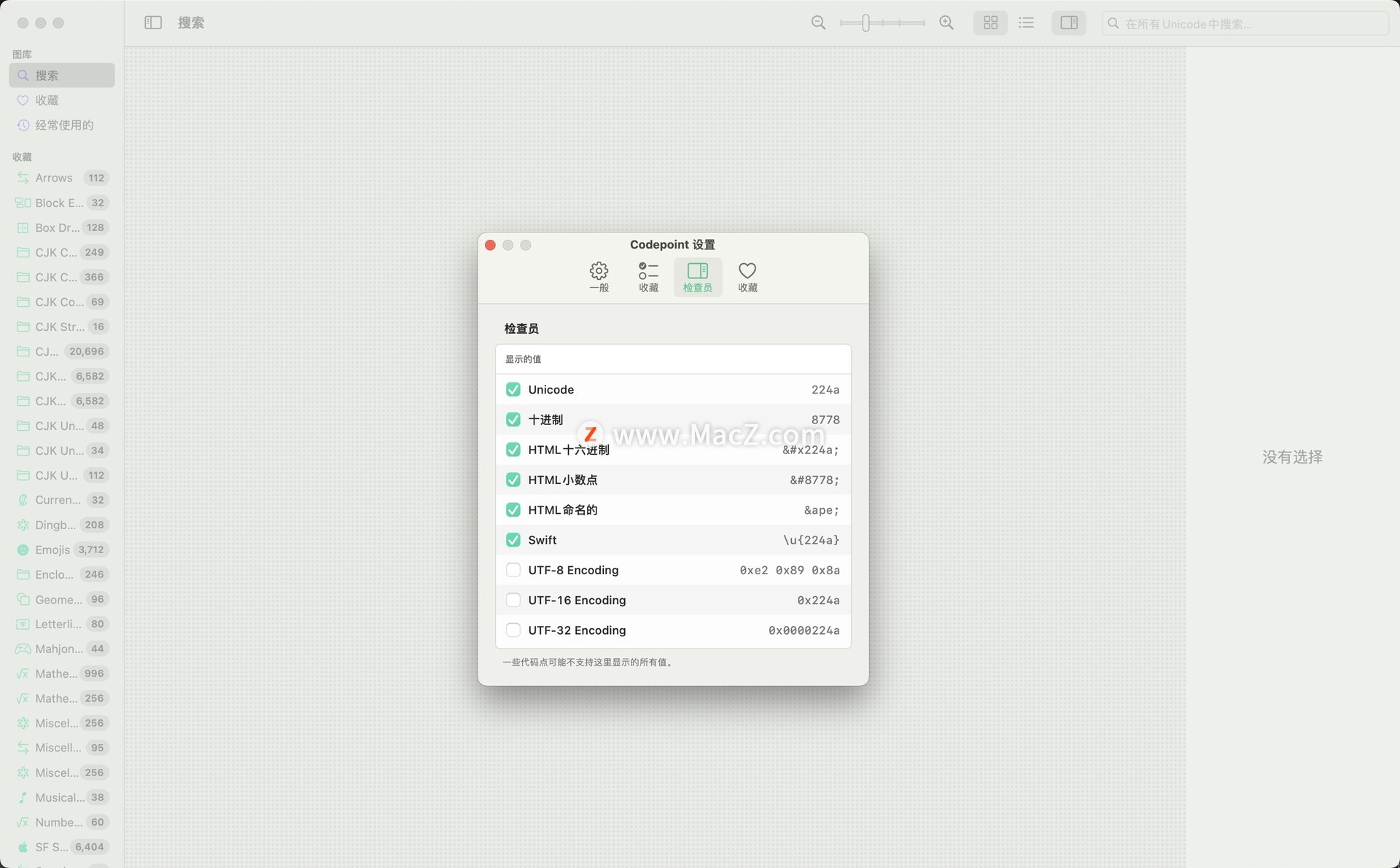
Task: Close the Codepoint settings window
Action: (x=490, y=245)
